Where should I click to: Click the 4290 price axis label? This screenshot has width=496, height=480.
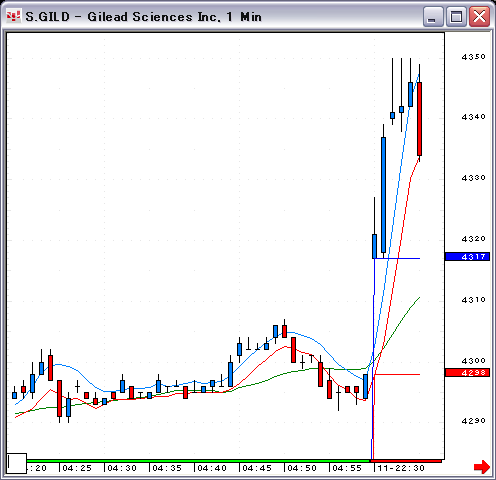(473, 421)
